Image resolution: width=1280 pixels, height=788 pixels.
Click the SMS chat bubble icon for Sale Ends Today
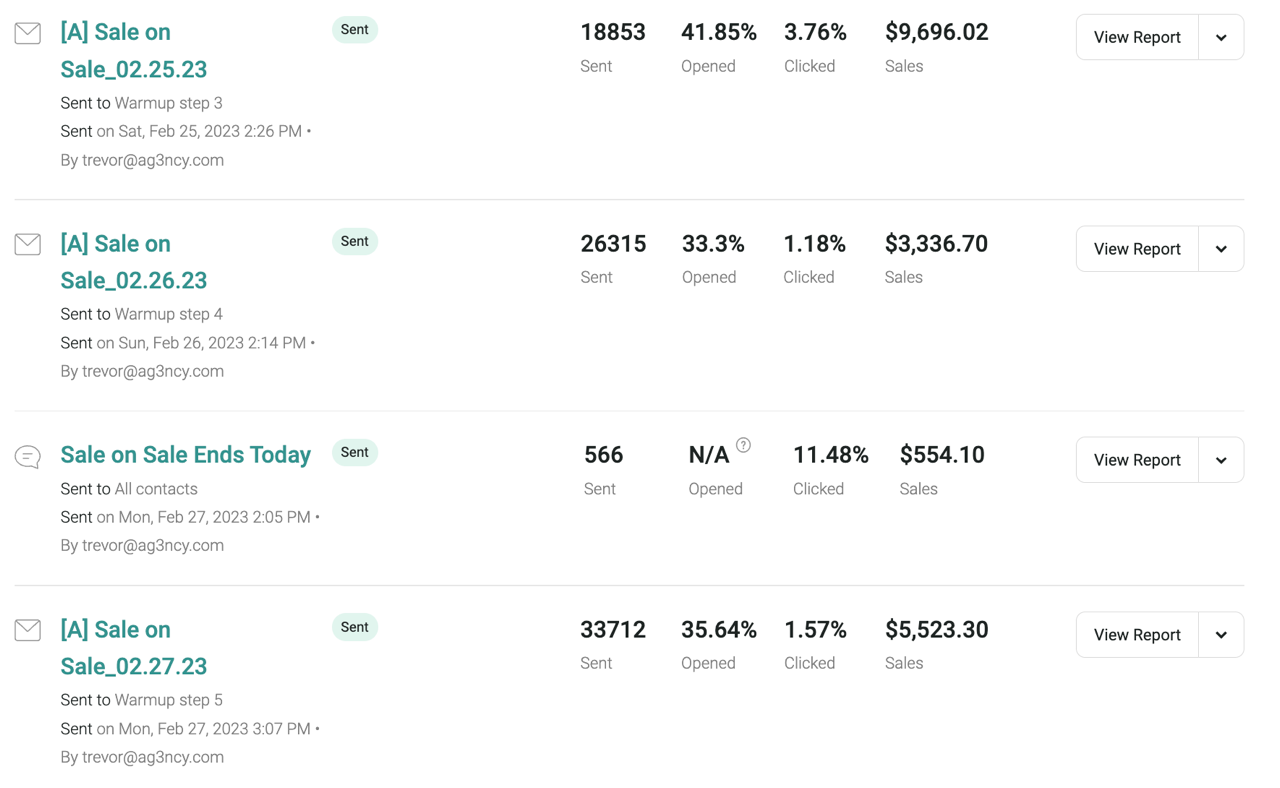(28, 457)
